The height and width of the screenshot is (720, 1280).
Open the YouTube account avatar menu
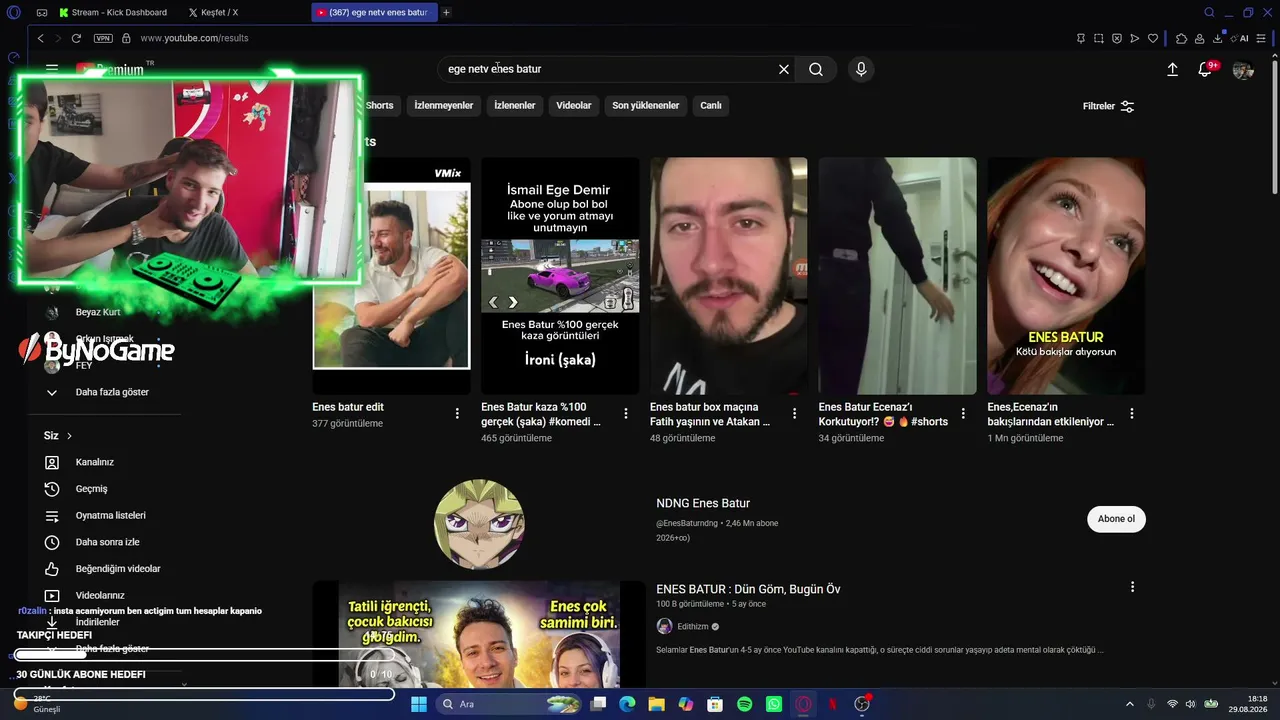click(1243, 70)
